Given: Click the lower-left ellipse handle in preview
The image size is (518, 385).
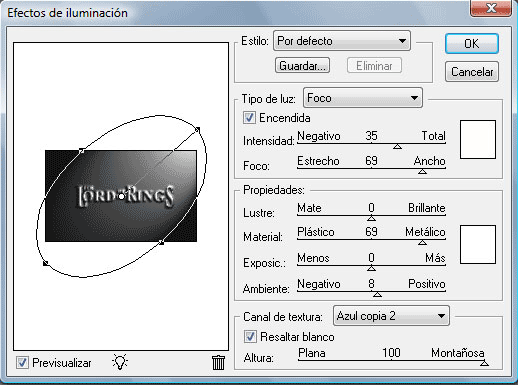Looking at the screenshot, I should click(x=46, y=263).
